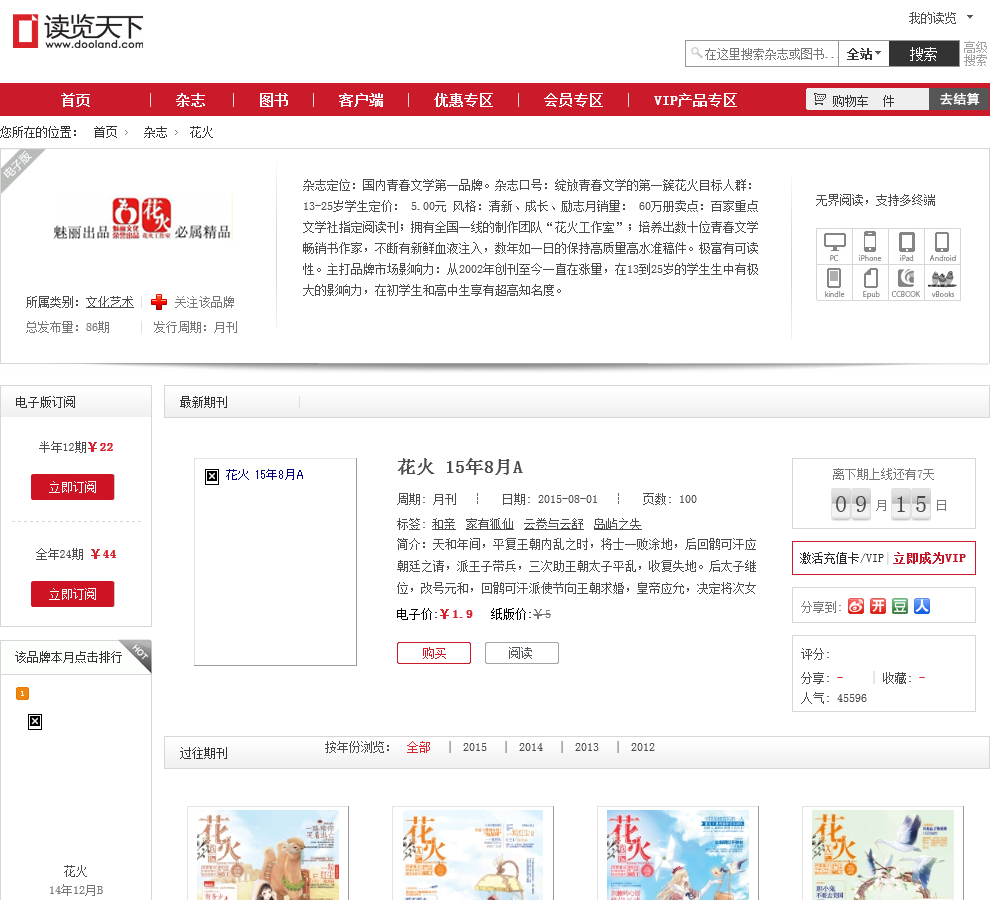This screenshot has width=990, height=900.
Task: Open the 全站 search scope dropdown
Action: (x=863, y=54)
